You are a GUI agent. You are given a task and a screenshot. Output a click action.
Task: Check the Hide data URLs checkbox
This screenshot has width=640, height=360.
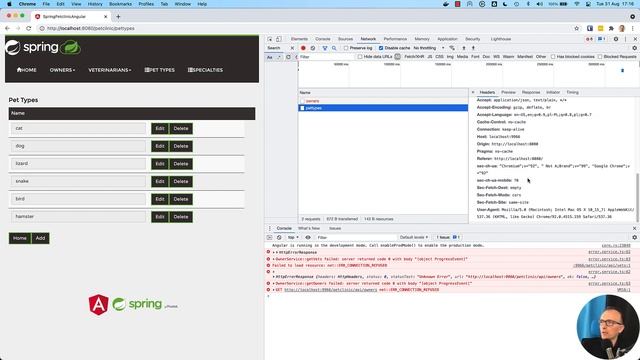360,57
